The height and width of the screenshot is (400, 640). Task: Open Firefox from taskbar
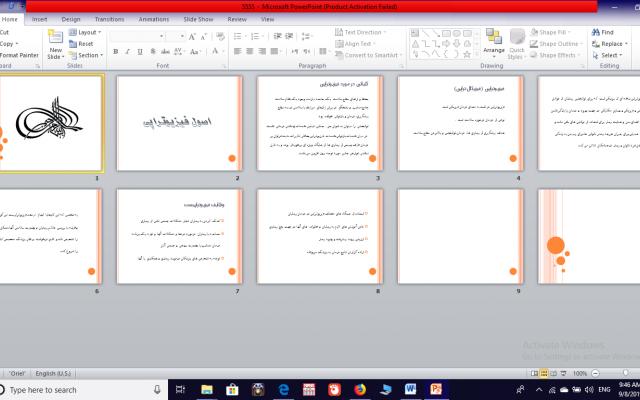click(360, 390)
